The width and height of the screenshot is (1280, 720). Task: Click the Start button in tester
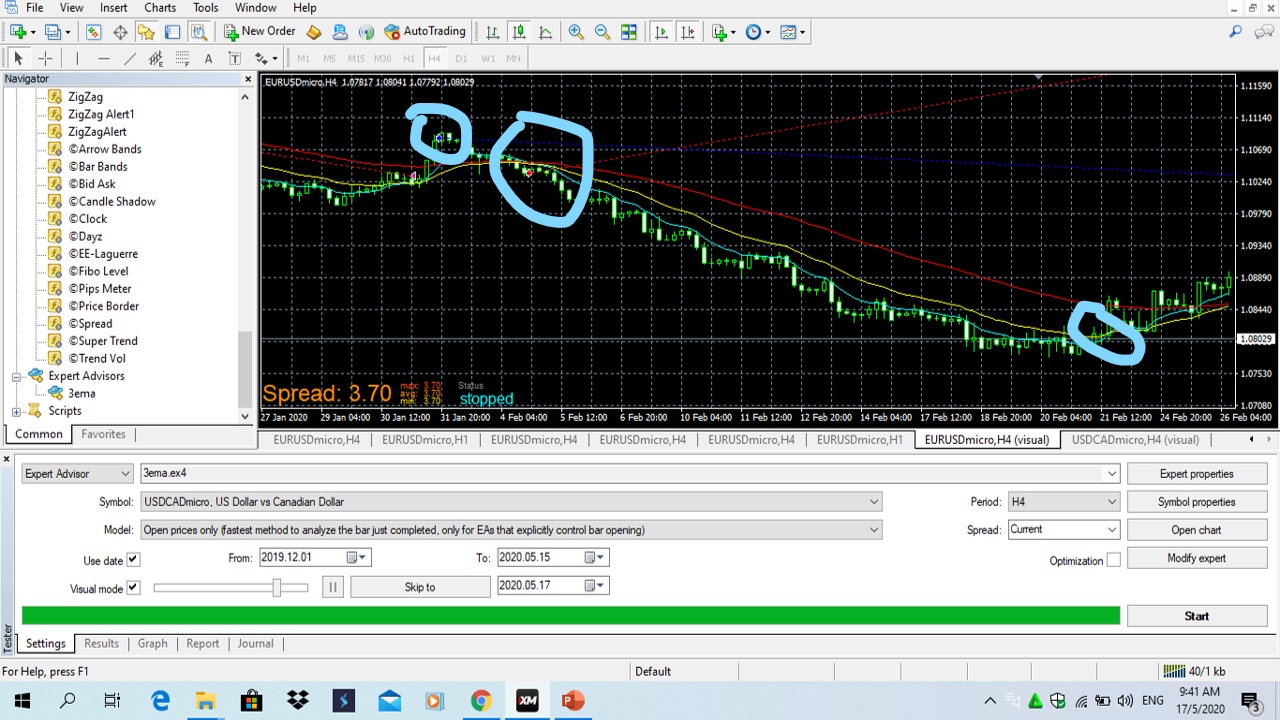click(x=1196, y=616)
